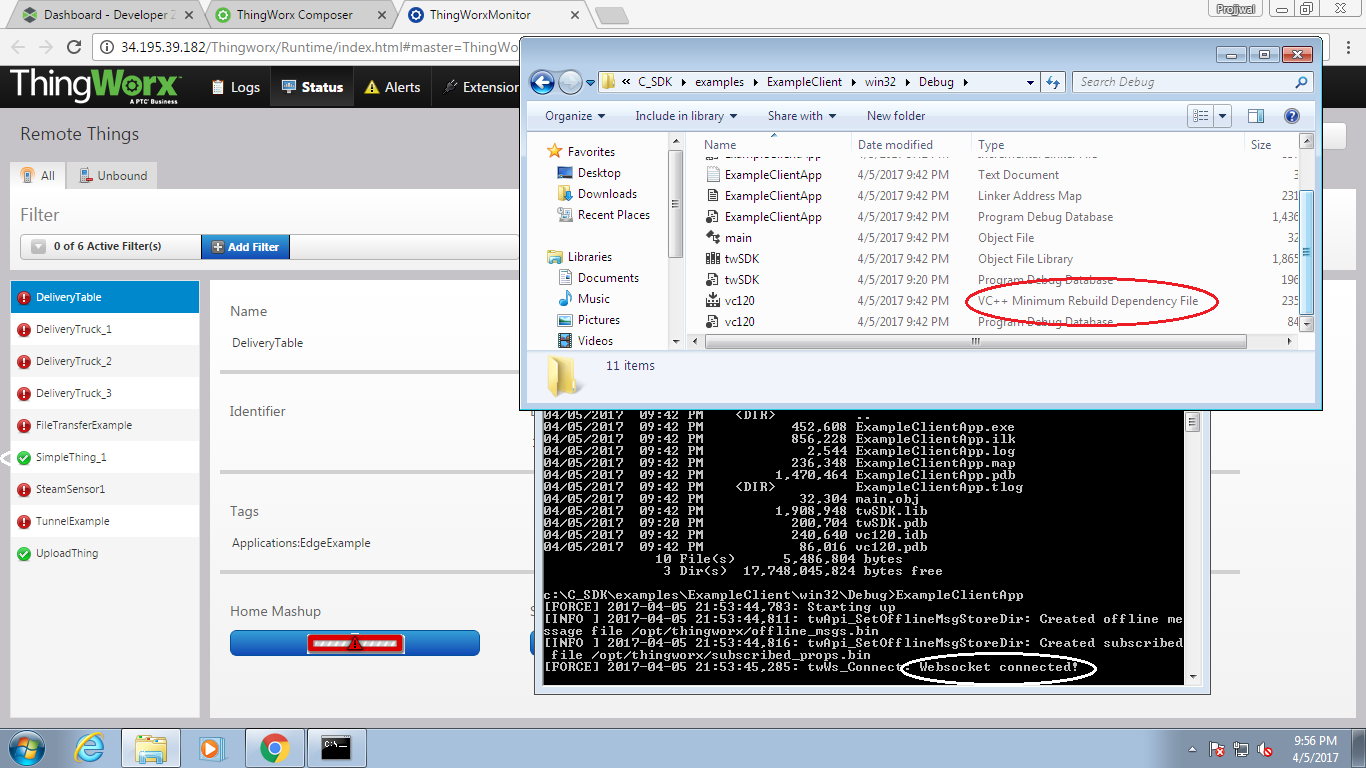
Task: Switch to the Unbound tab
Action: 112,175
